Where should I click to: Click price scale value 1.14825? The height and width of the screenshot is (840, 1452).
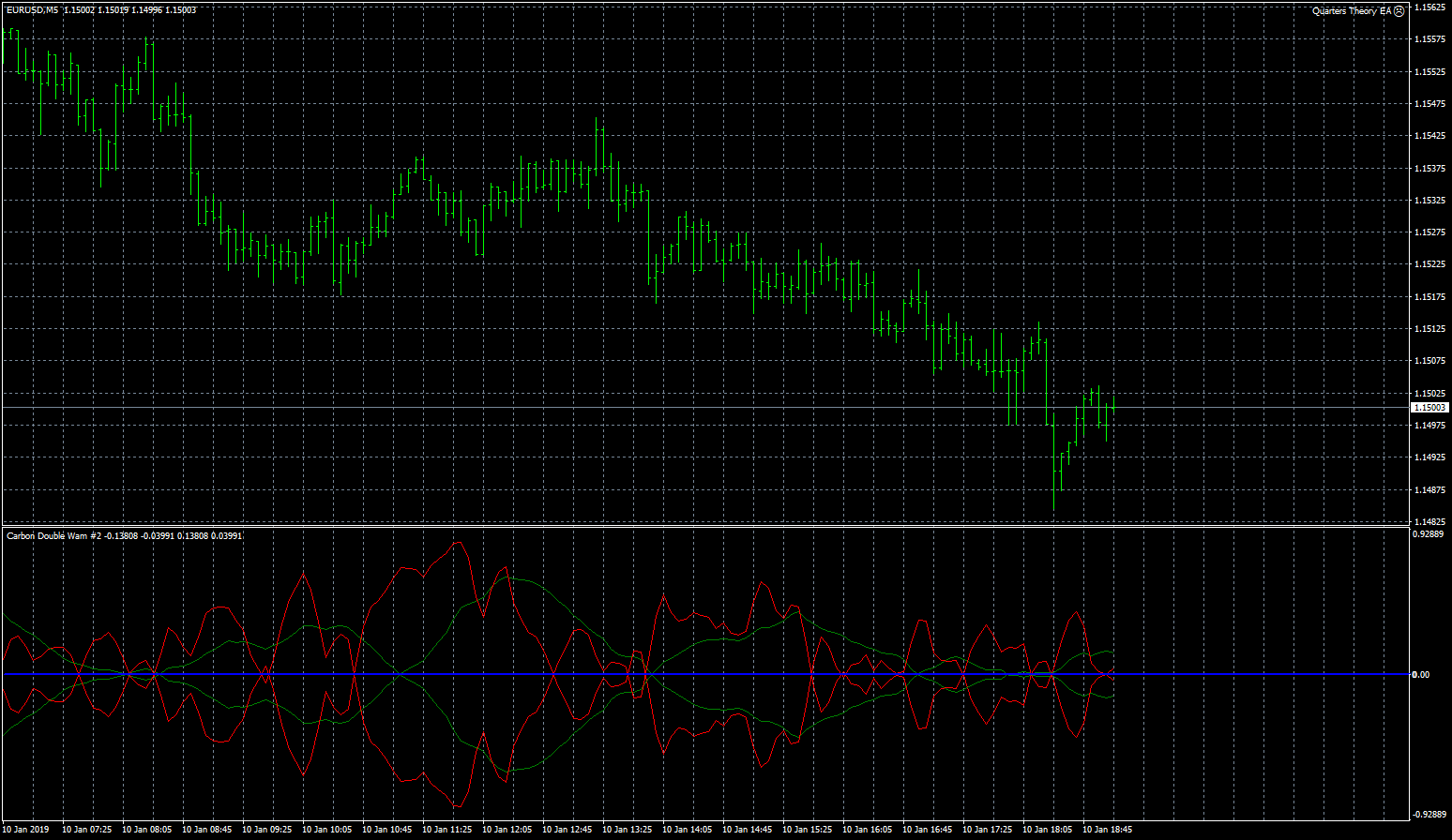(1429, 521)
